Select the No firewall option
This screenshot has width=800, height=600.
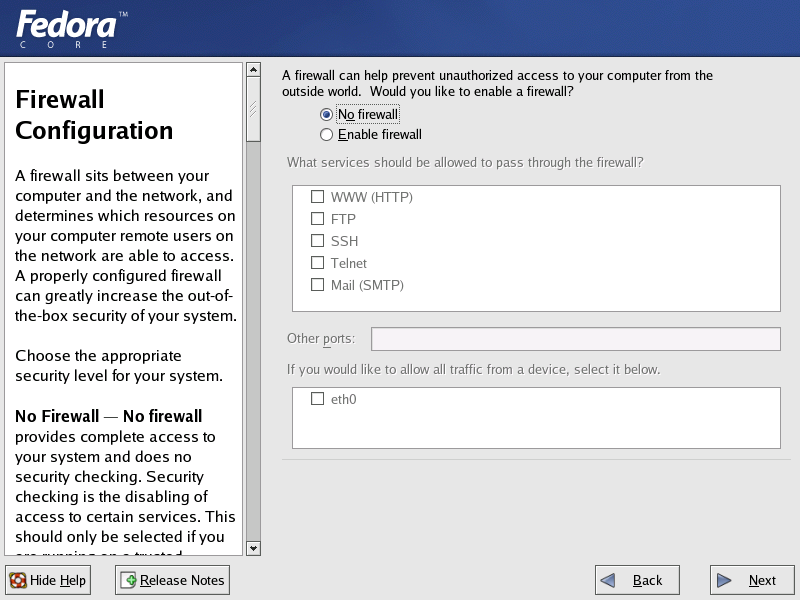[x=327, y=115]
